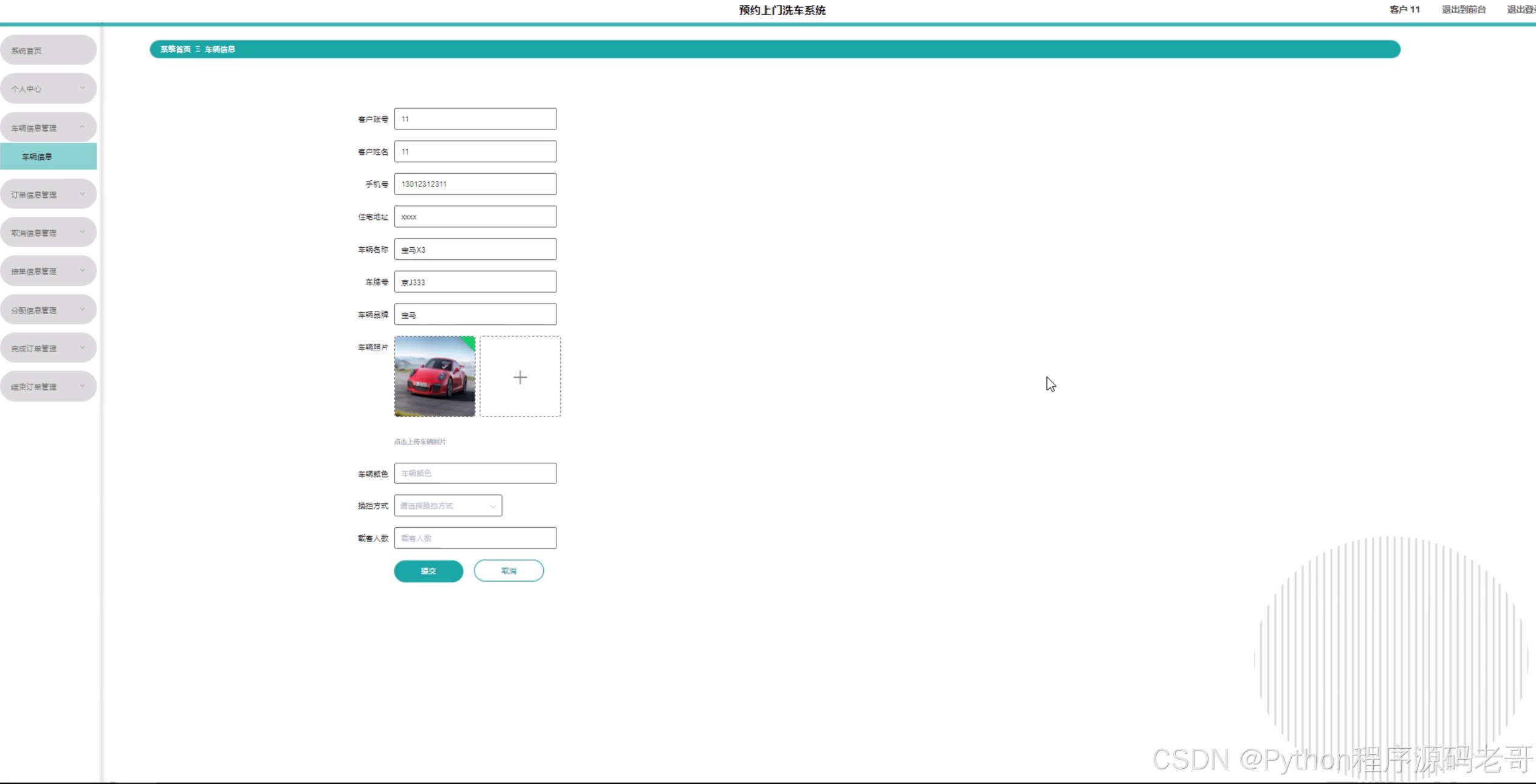
Task: Collapse the 车辆信息管理 sidebar menu
Action: (x=48, y=128)
